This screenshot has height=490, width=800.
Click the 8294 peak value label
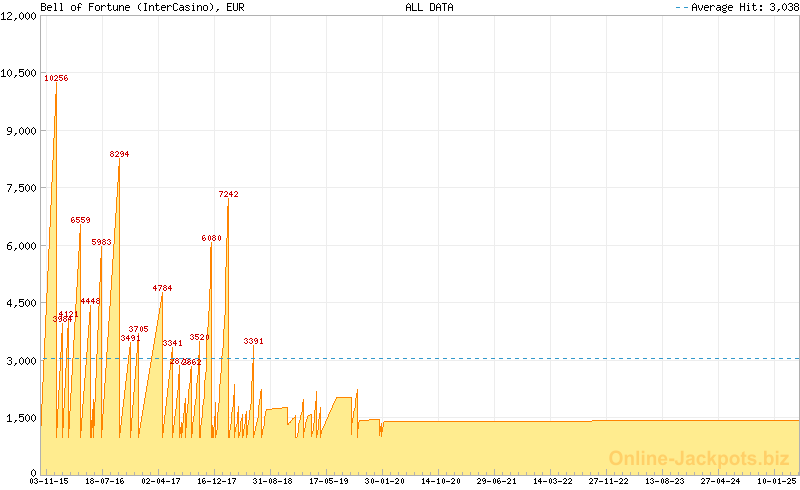coord(119,155)
